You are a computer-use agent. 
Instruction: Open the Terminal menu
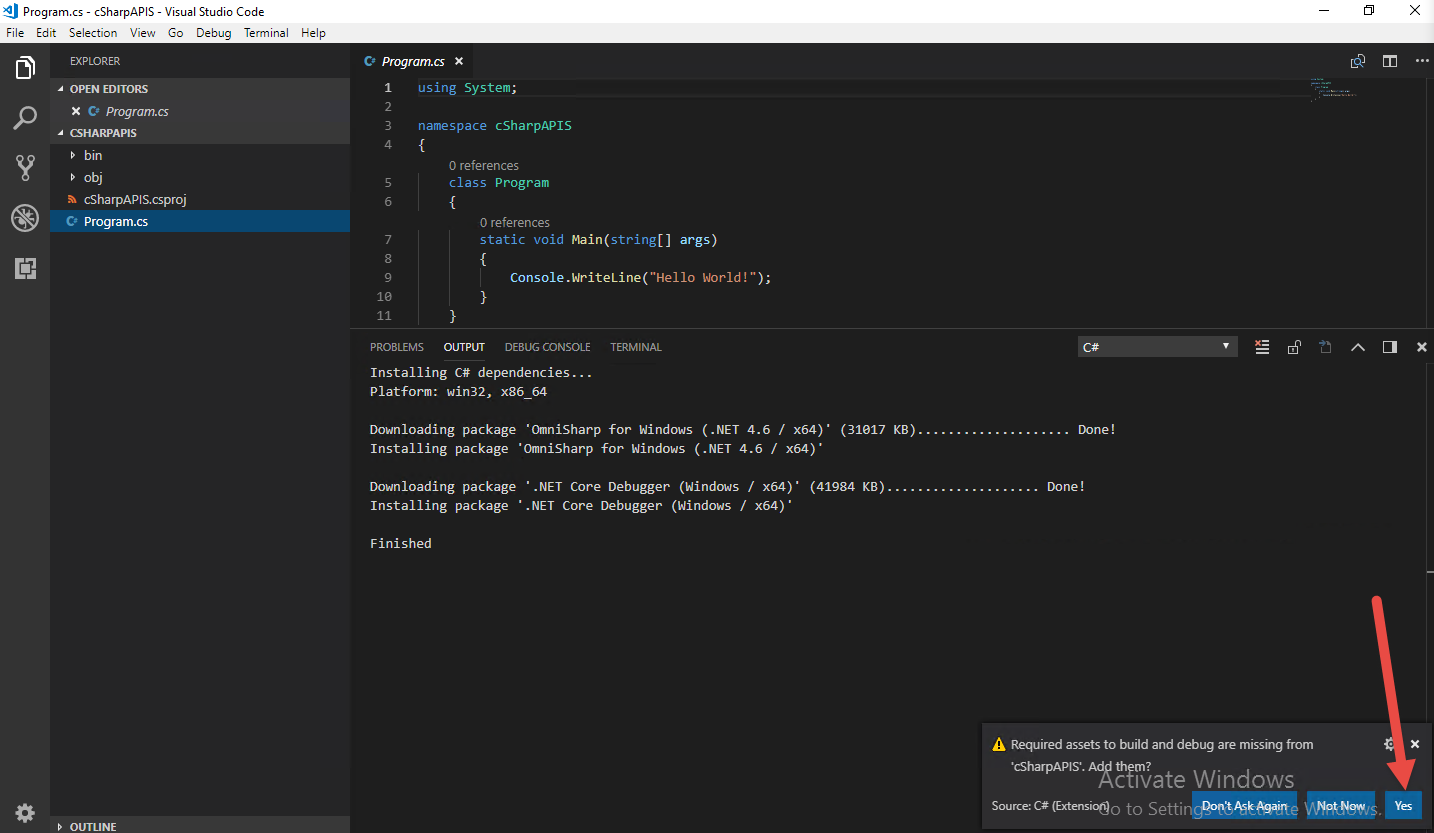tap(266, 33)
